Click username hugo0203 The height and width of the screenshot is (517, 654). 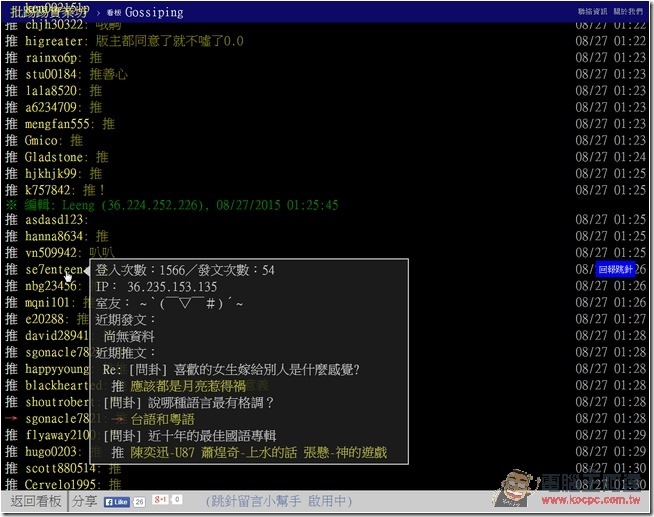pos(51,452)
